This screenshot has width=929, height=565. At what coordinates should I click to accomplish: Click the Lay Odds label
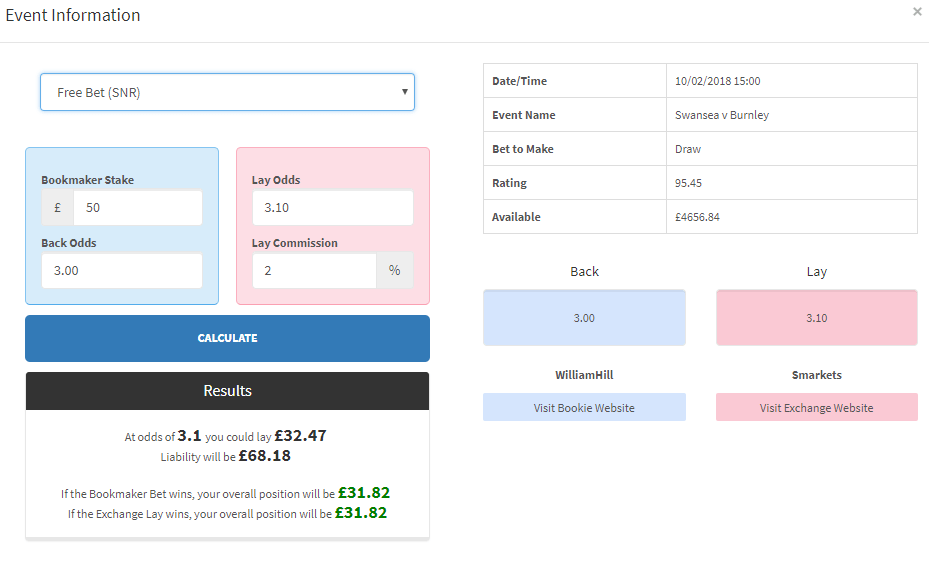[276, 180]
